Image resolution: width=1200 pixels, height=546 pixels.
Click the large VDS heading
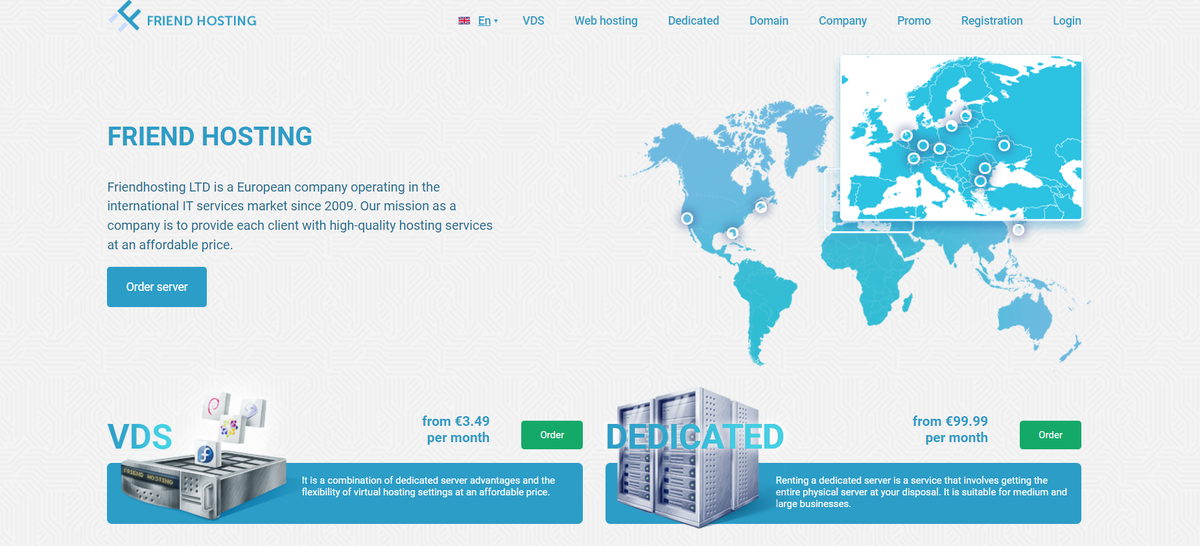(x=140, y=437)
